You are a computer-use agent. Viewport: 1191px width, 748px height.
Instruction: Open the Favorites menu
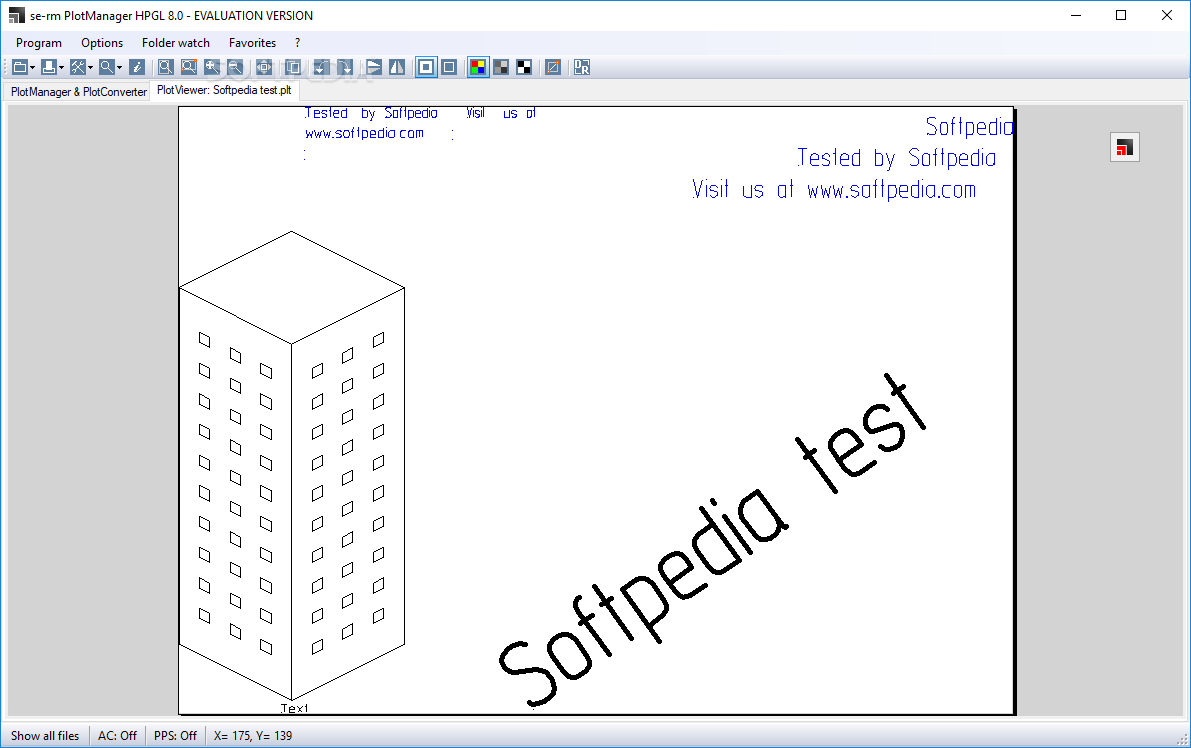[252, 43]
